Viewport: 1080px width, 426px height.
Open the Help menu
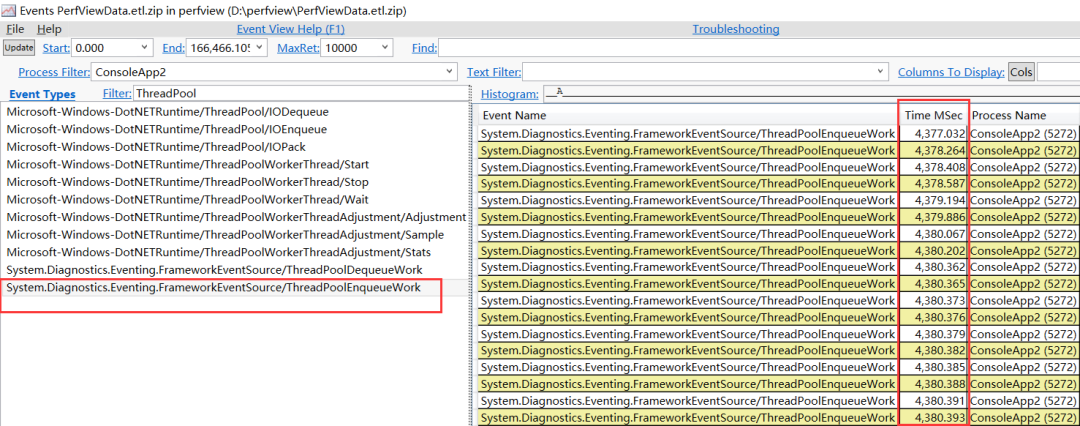point(49,29)
